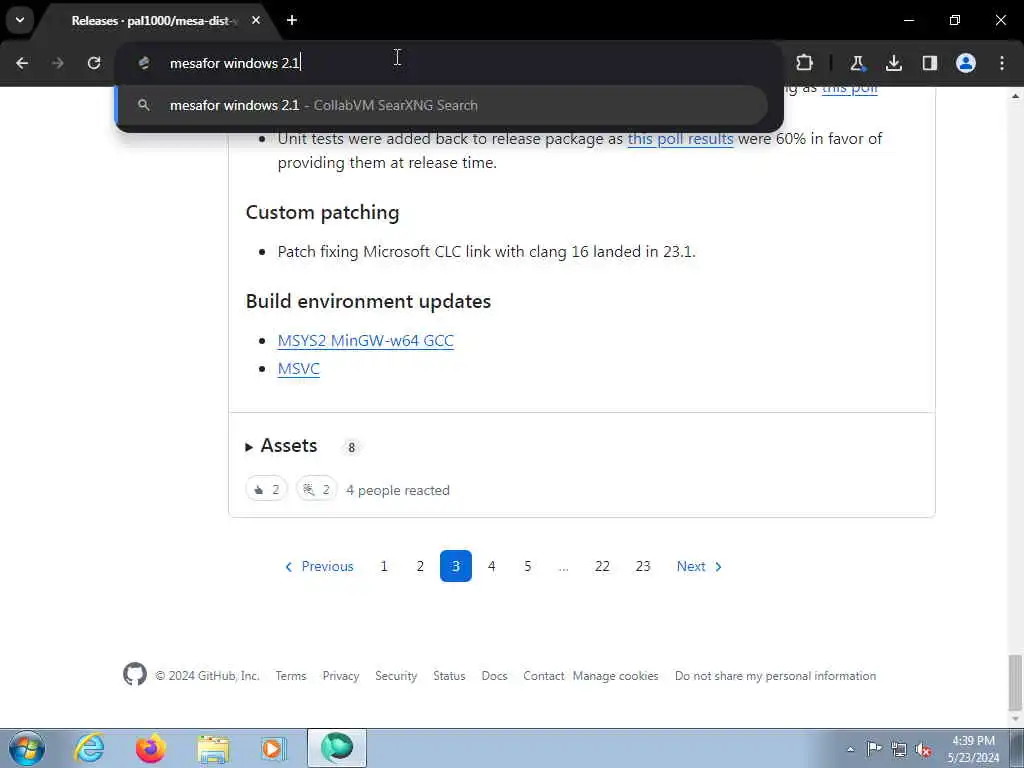Click current page 3 in pagination
Image resolution: width=1024 pixels, height=768 pixels.
tap(456, 566)
